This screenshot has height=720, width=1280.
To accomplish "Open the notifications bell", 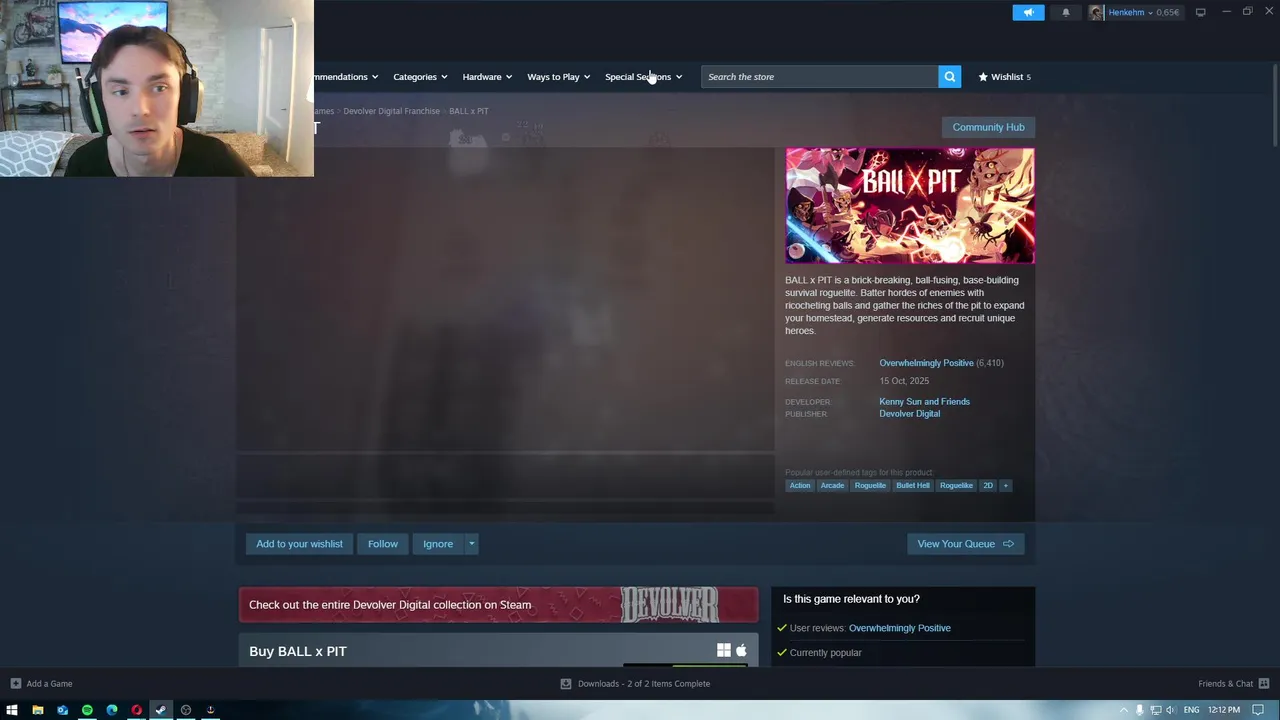I will click(x=1066, y=12).
